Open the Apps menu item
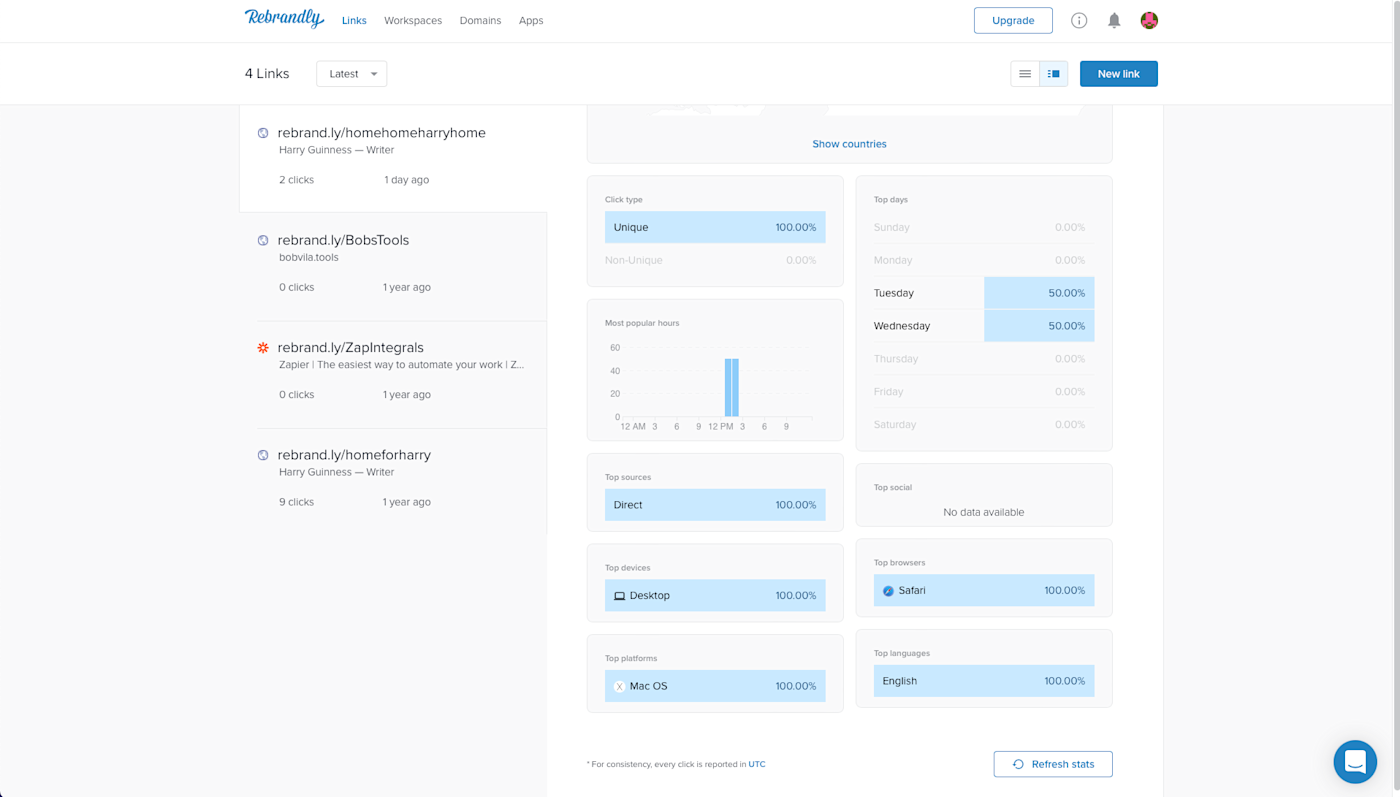This screenshot has width=1400, height=797. coord(531,20)
